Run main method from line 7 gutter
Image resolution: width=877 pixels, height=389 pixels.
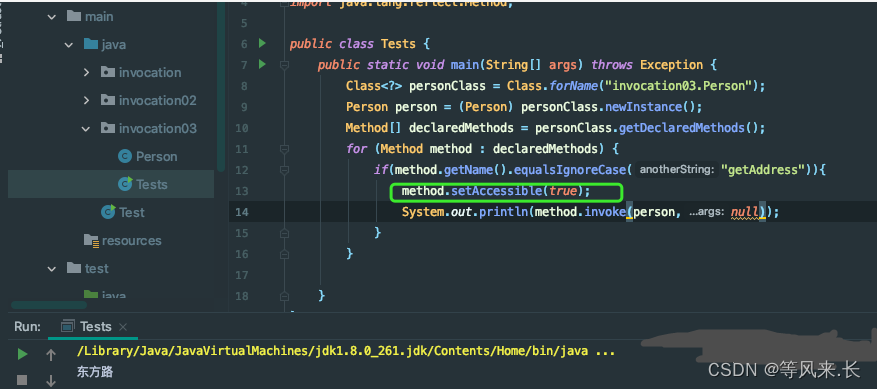pyautogui.click(x=262, y=64)
